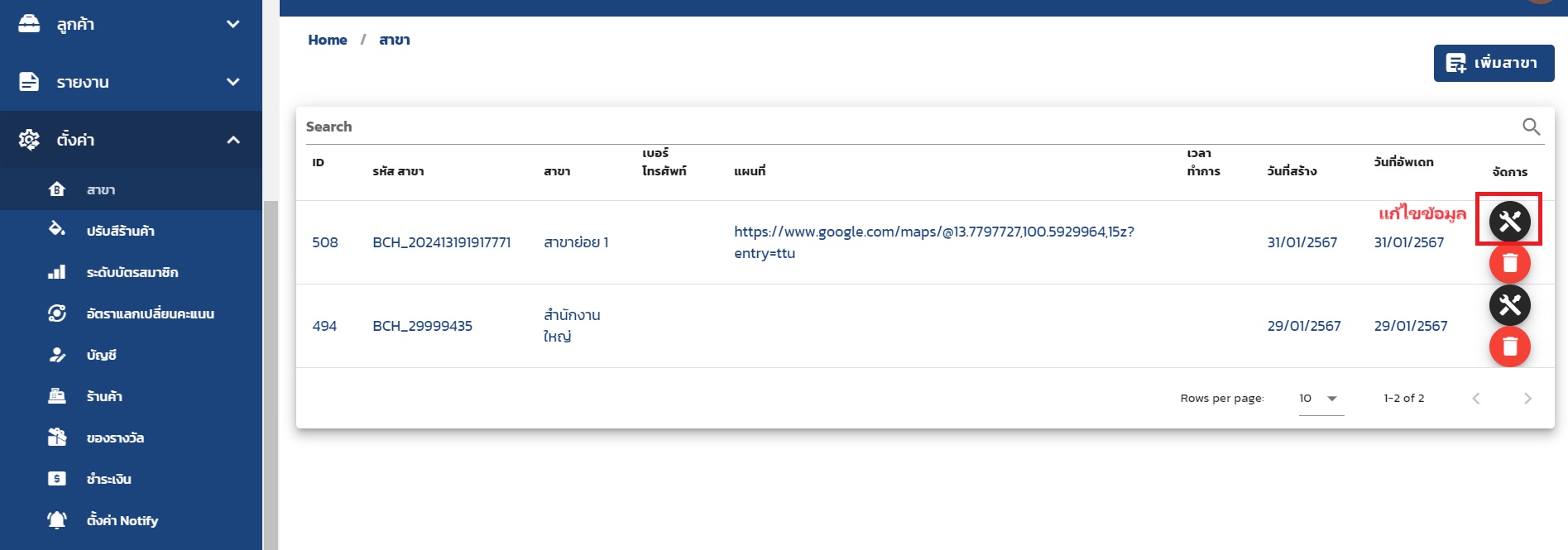
Task: Select the สาขาย่อย 1 branch name cell
Action: point(576,242)
